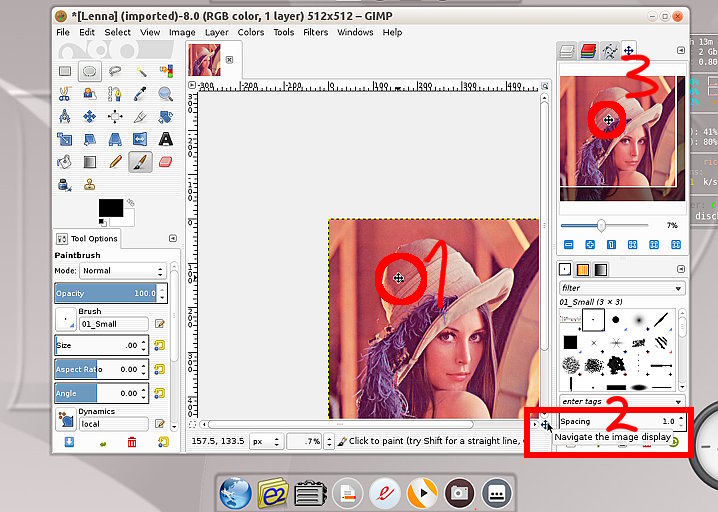Adjust the Opacity slider
This screenshot has width=718, height=512.
click(111, 293)
